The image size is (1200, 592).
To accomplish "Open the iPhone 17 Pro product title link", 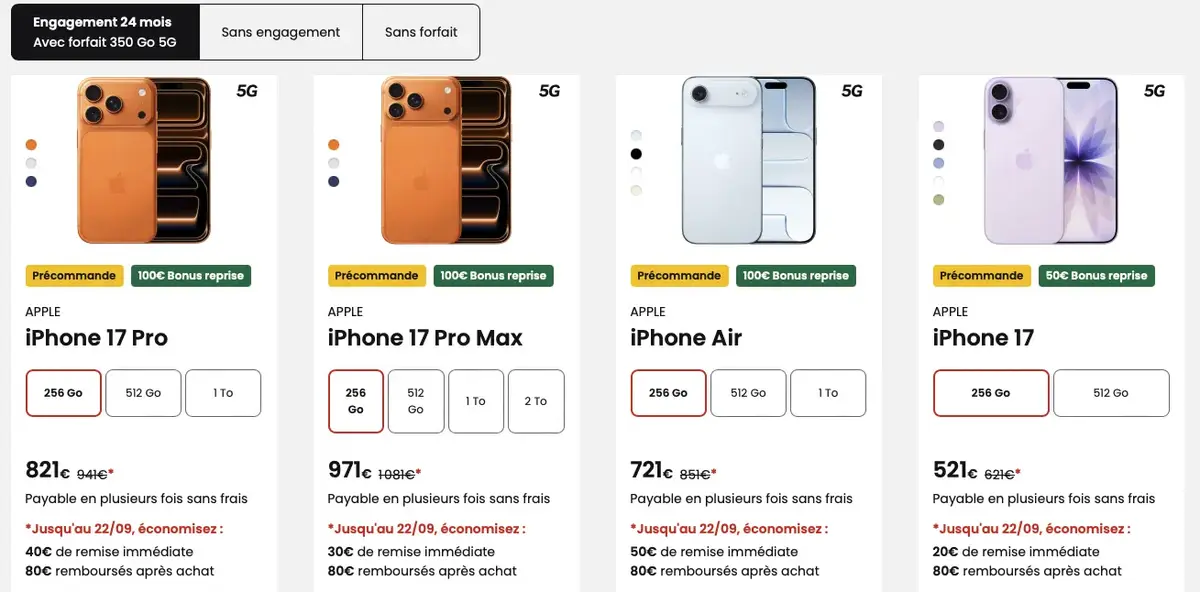I will (x=96, y=338).
